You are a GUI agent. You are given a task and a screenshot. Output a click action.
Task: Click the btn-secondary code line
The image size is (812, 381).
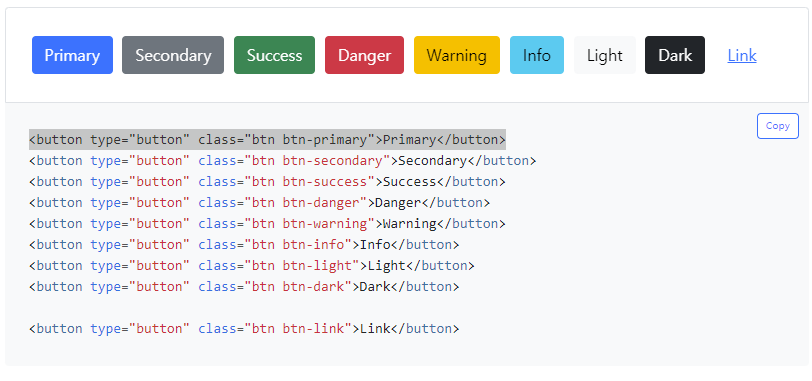pyautogui.click(x=283, y=161)
